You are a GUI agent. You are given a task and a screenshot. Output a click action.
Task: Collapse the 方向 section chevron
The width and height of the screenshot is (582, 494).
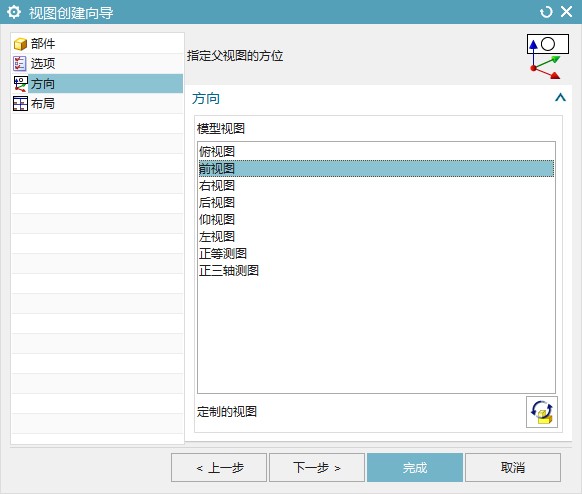(x=560, y=98)
